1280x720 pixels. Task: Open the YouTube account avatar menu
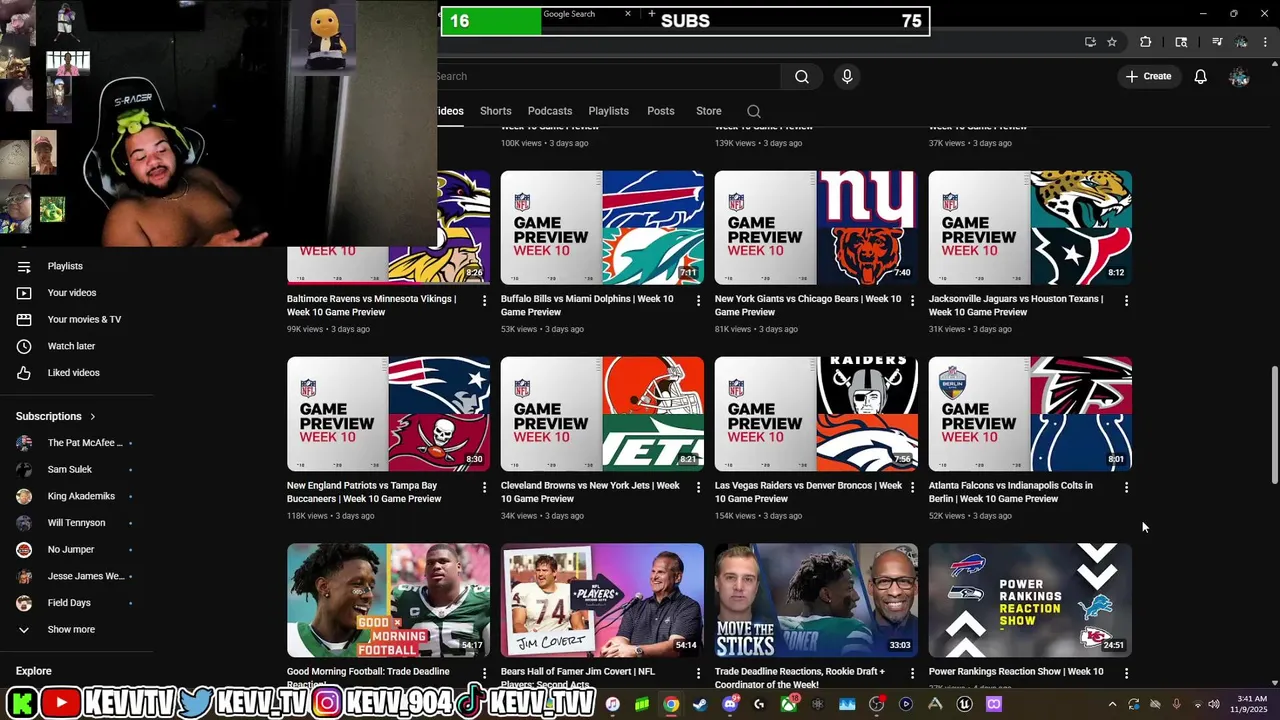tap(1239, 76)
